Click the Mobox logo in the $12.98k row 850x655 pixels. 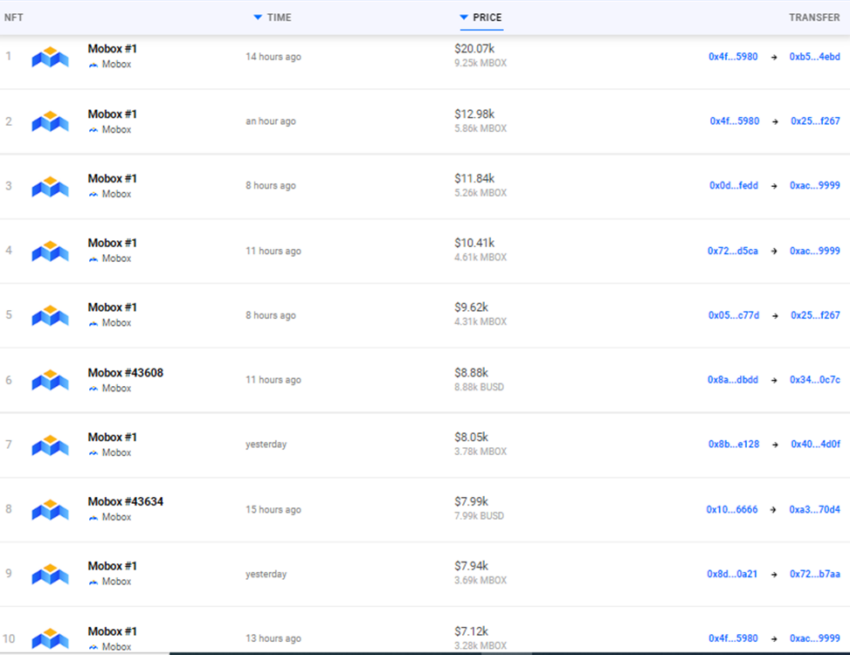pyautogui.click(x=50, y=121)
